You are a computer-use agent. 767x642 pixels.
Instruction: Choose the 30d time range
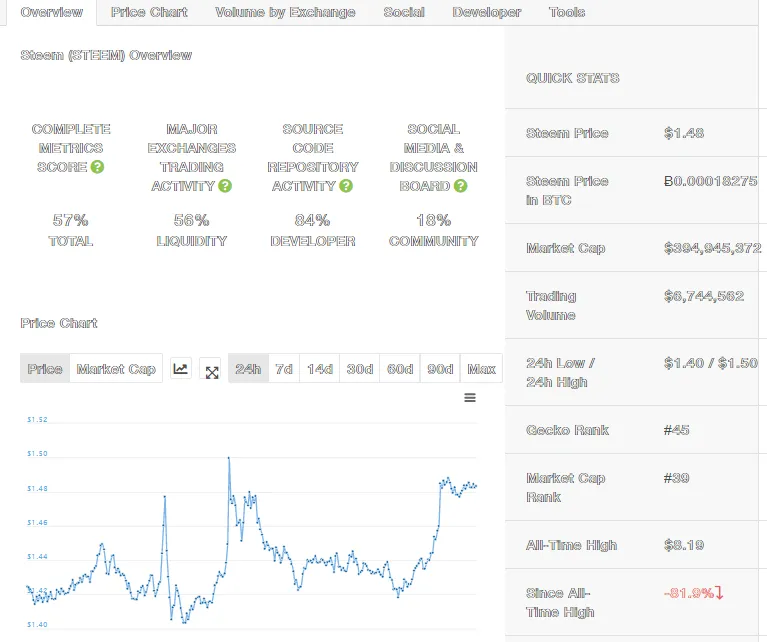click(360, 368)
